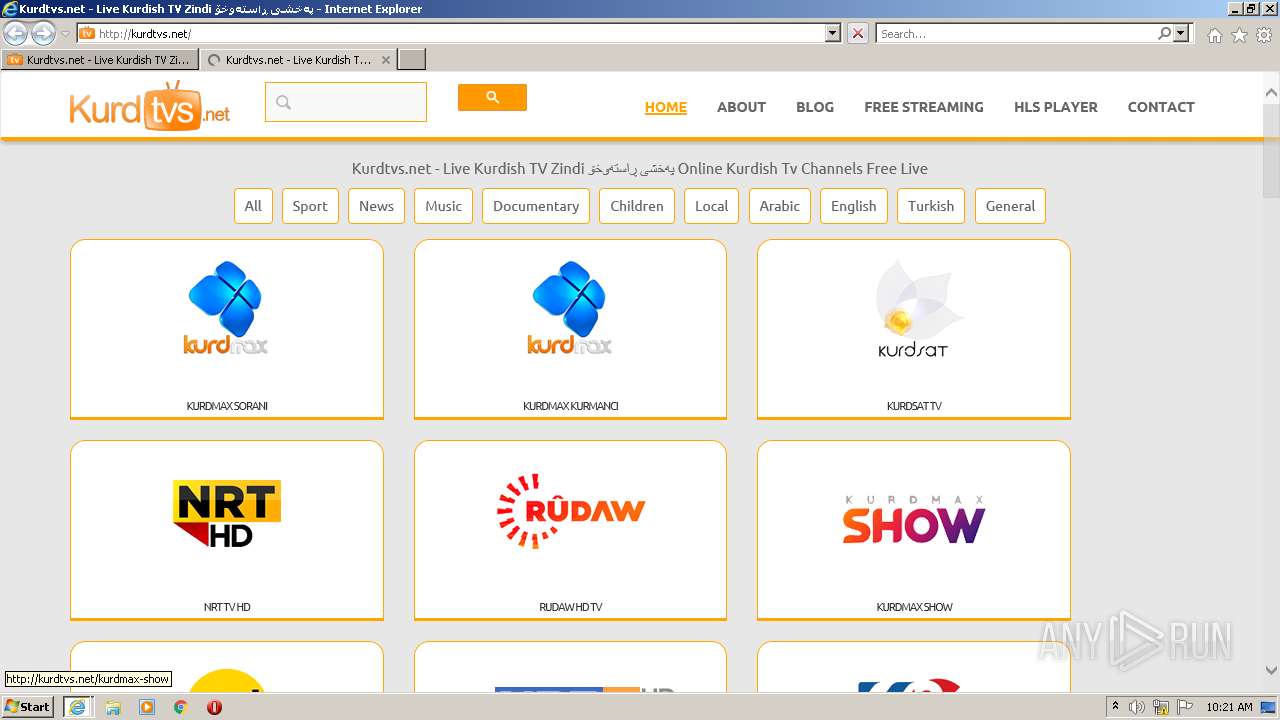Filter channels by English
The width and height of the screenshot is (1280, 720).
tap(853, 206)
